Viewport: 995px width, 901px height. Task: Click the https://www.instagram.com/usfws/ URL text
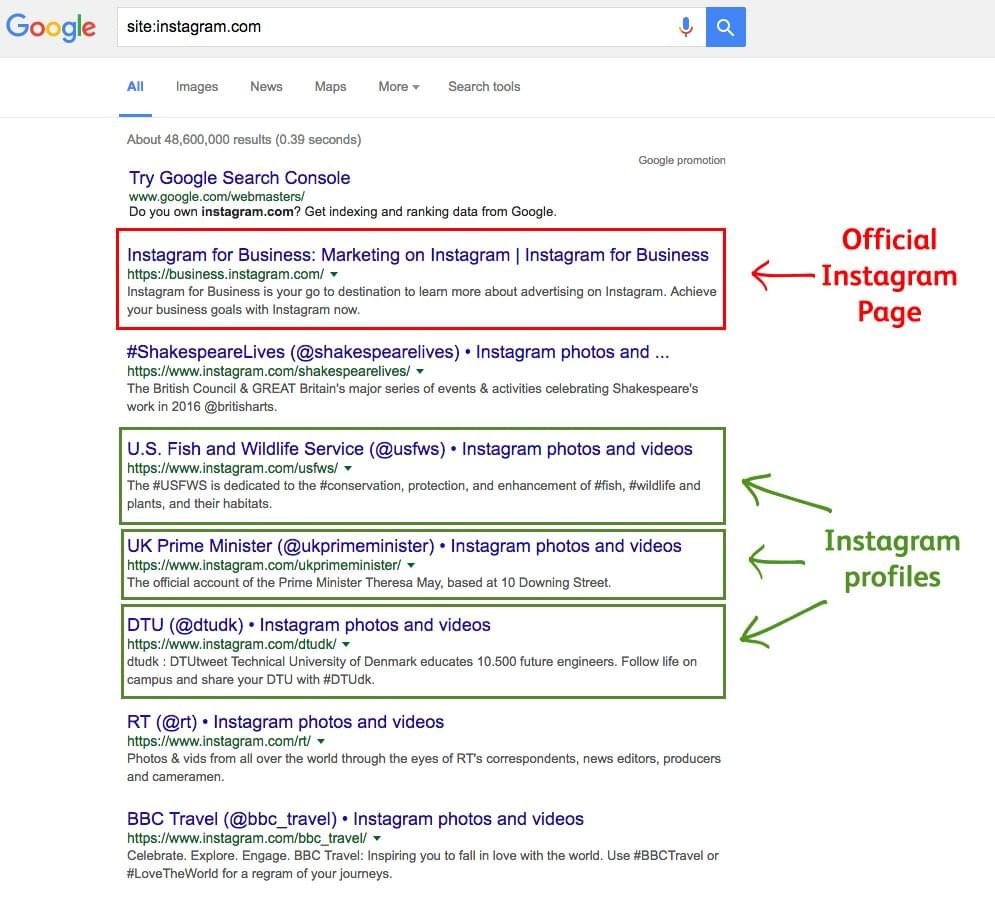232,468
